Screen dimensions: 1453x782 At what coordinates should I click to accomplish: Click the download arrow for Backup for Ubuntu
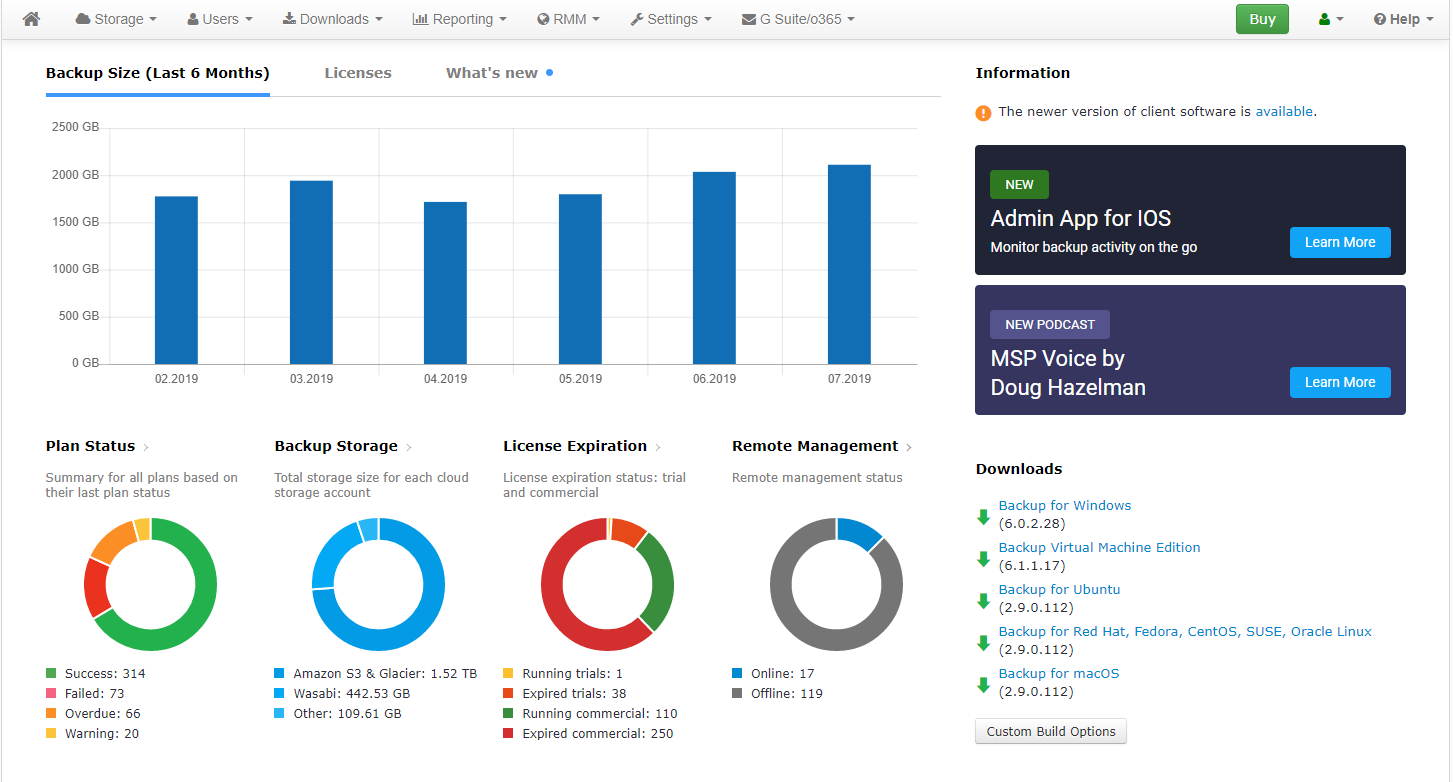pos(983,601)
